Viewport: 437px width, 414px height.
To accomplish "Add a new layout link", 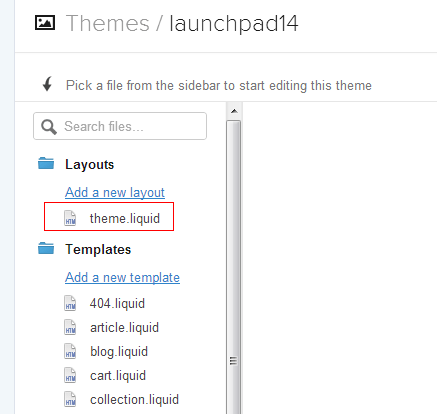I will point(115,192).
